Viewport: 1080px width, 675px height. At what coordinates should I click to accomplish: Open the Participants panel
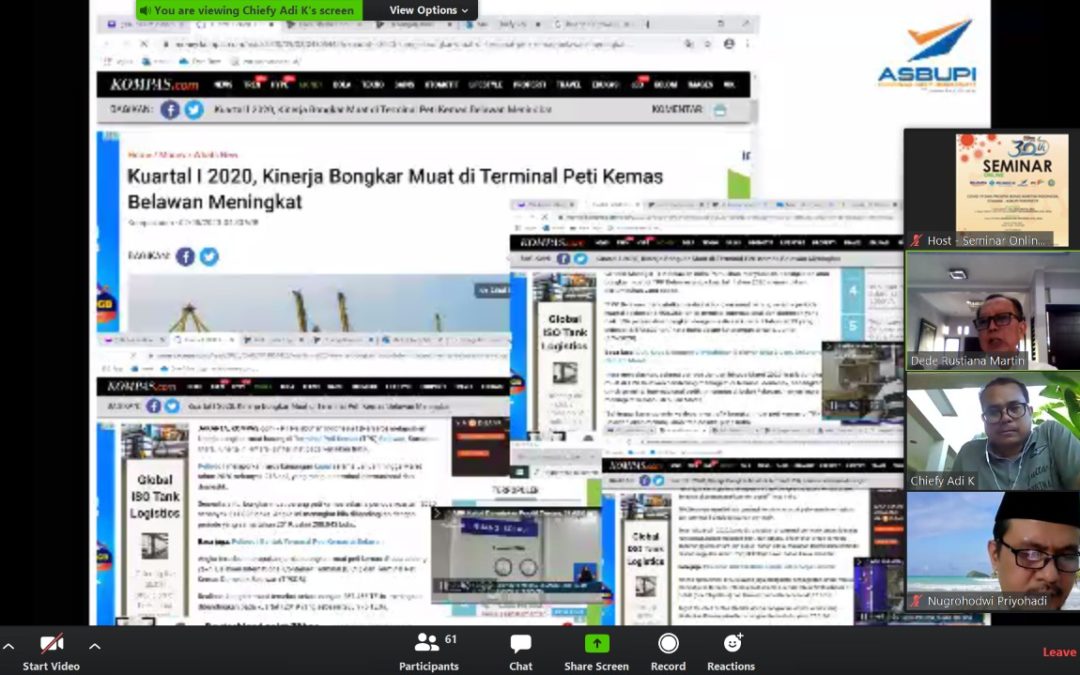pyautogui.click(x=428, y=652)
